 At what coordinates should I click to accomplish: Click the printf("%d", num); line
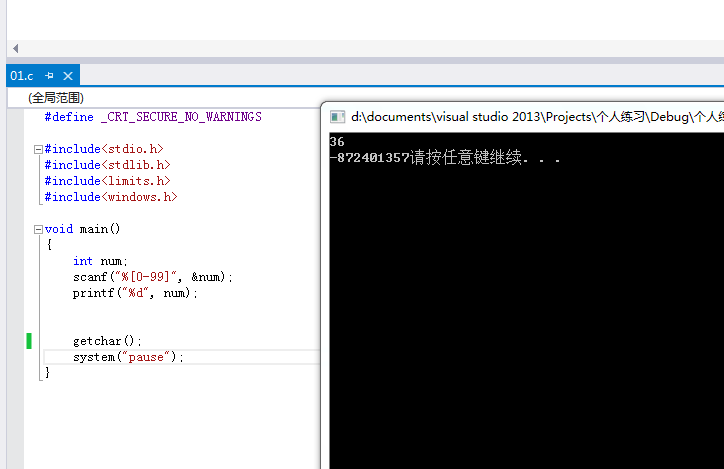pyautogui.click(x=135, y=293)
